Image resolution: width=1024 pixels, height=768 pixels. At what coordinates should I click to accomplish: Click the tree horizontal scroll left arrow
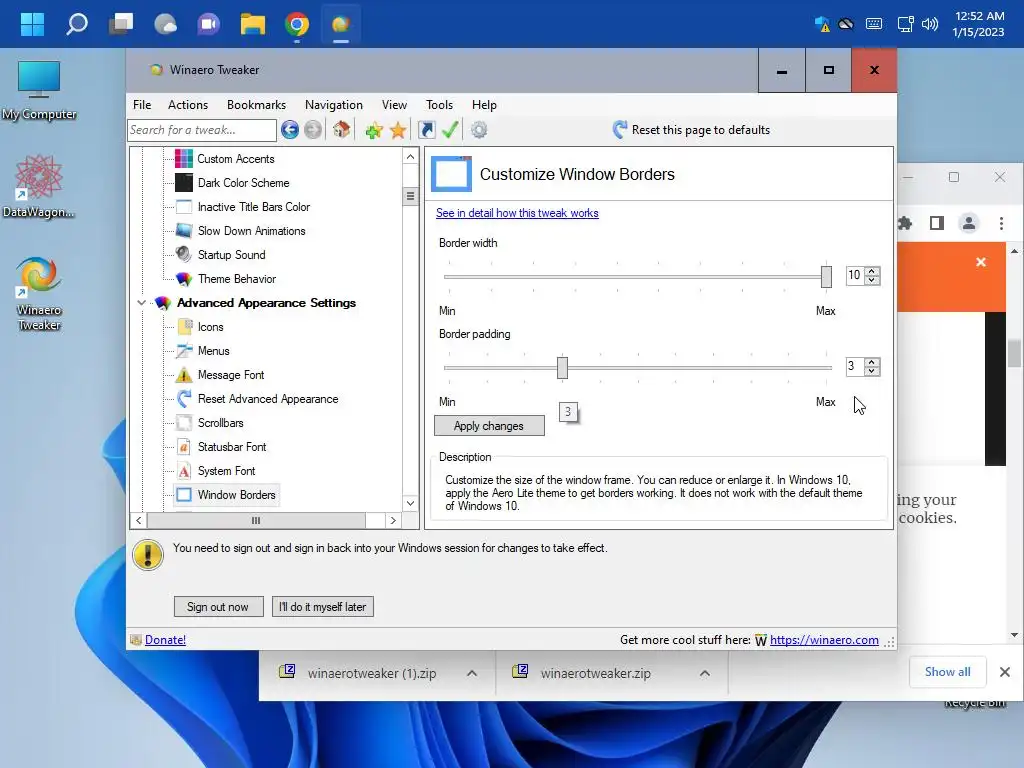(138, 520)
